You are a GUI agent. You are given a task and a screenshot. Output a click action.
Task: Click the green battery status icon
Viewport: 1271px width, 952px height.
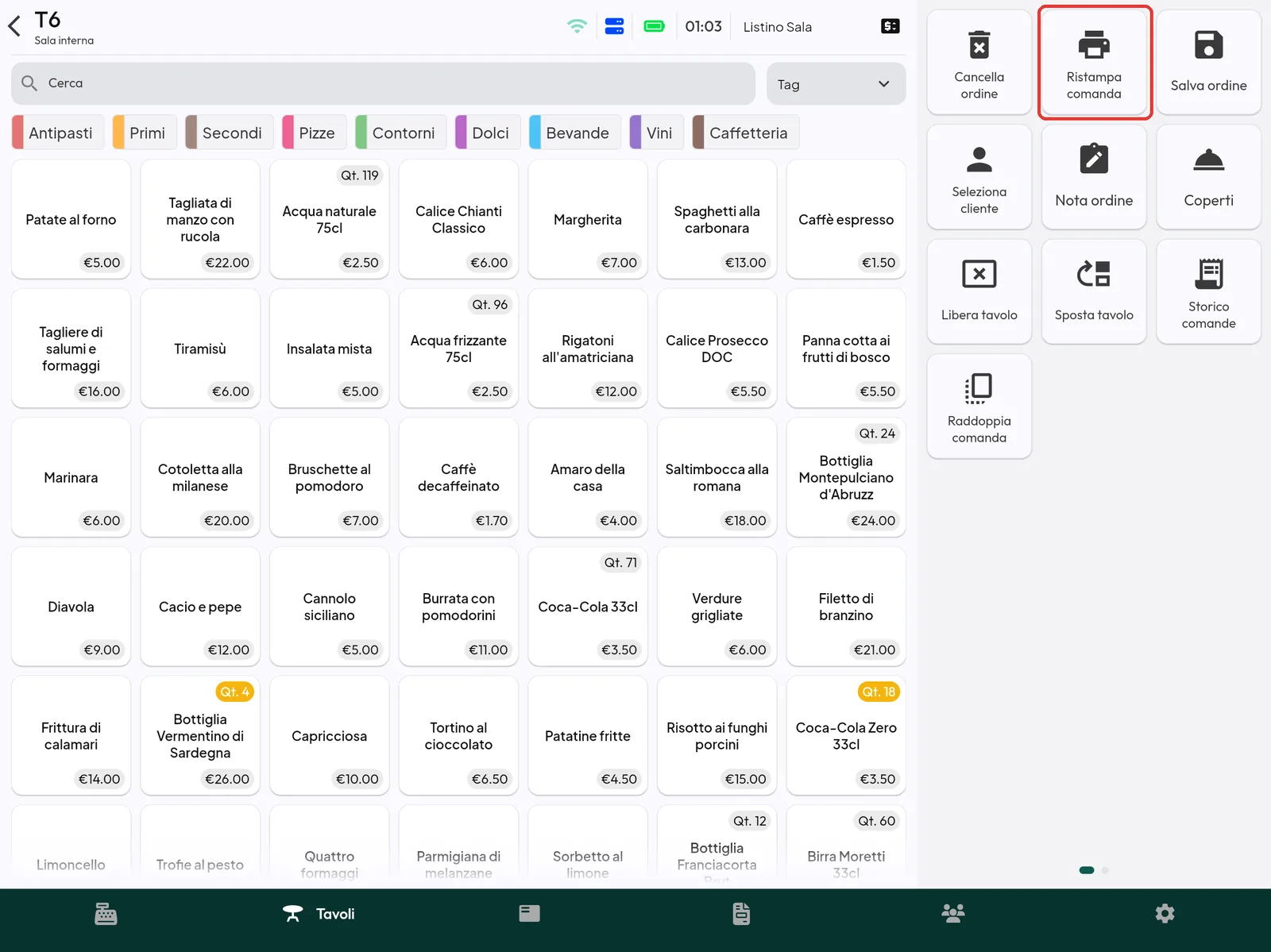click(654, 26)
